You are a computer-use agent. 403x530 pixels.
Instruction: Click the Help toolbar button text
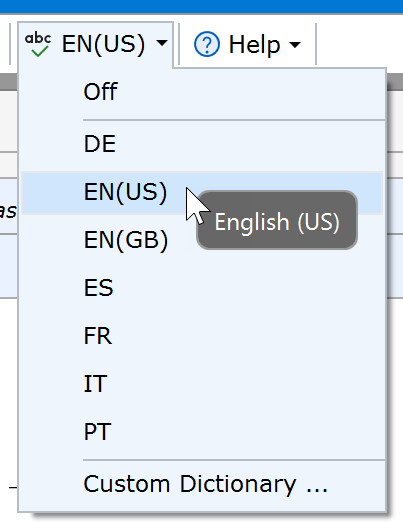[255, 45]
